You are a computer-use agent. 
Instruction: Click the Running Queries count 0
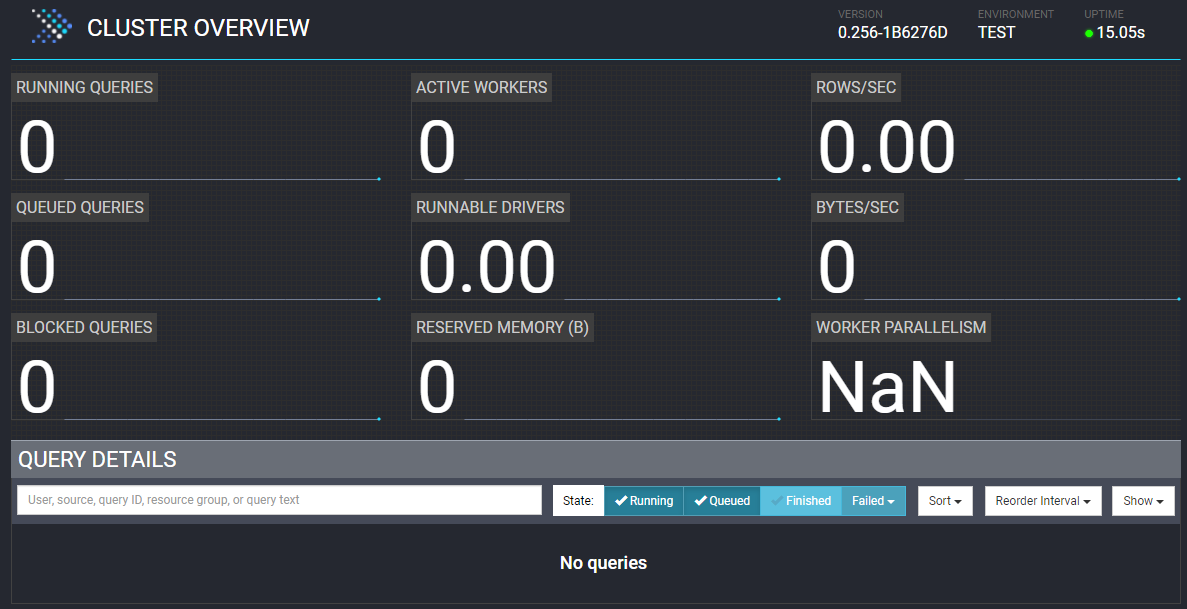coord(37,147)
